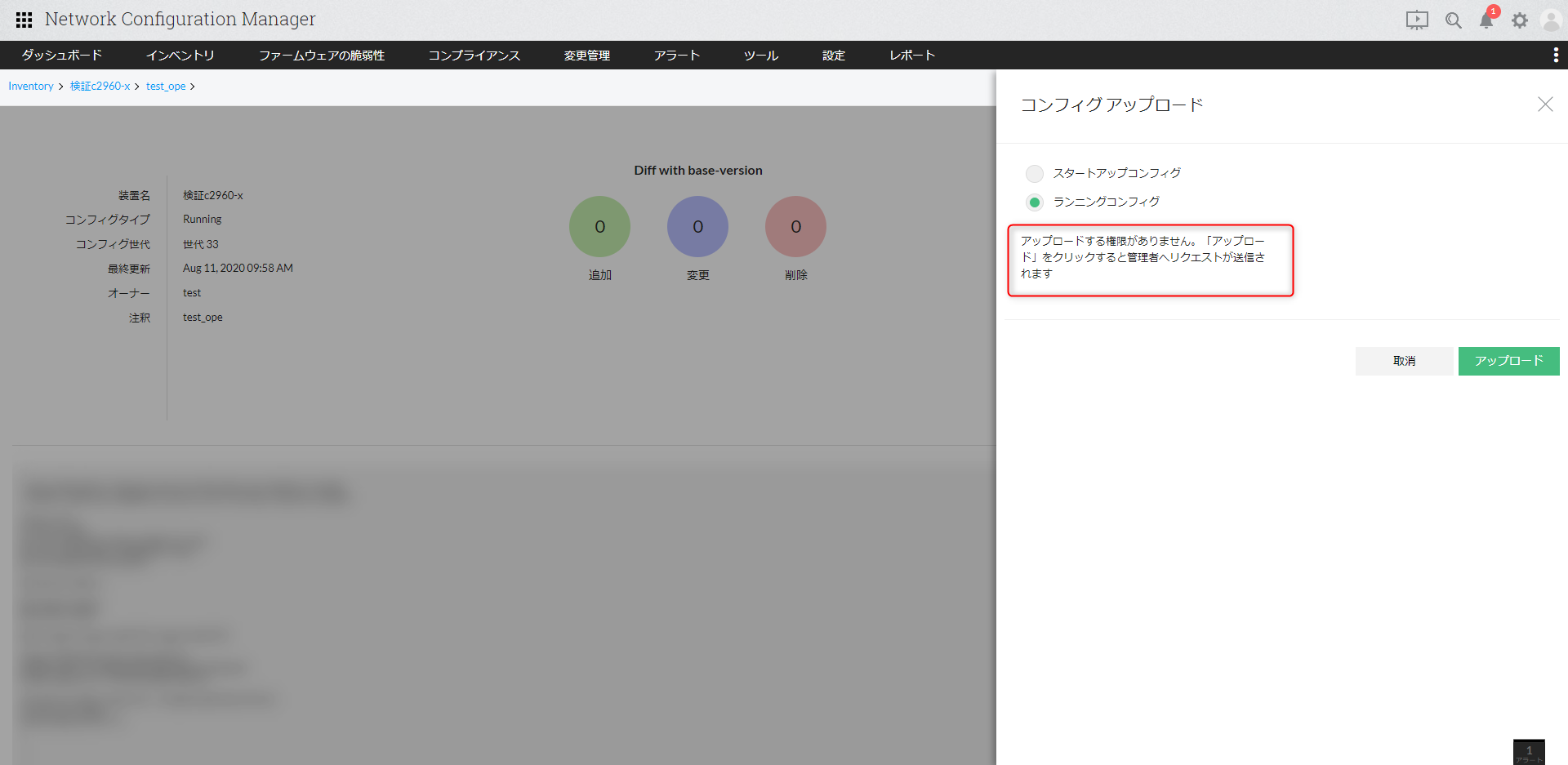The width and height of the screenshot is (1568, 765).
Task: Click the 装置名 value 検証c2960-x
Action: pyautogui.click(x=213, y=196)
